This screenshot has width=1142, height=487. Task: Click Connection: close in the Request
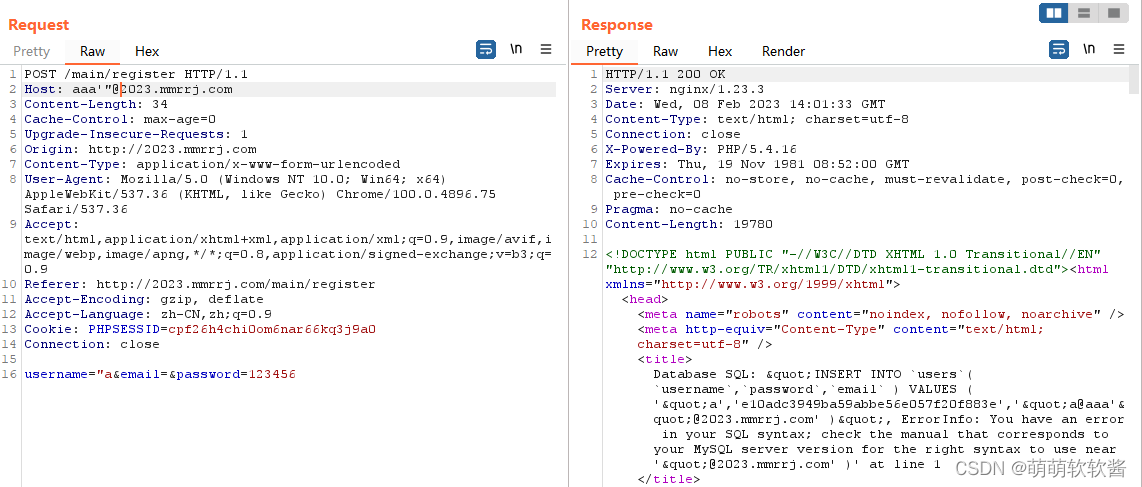click(x=92, y=344)
